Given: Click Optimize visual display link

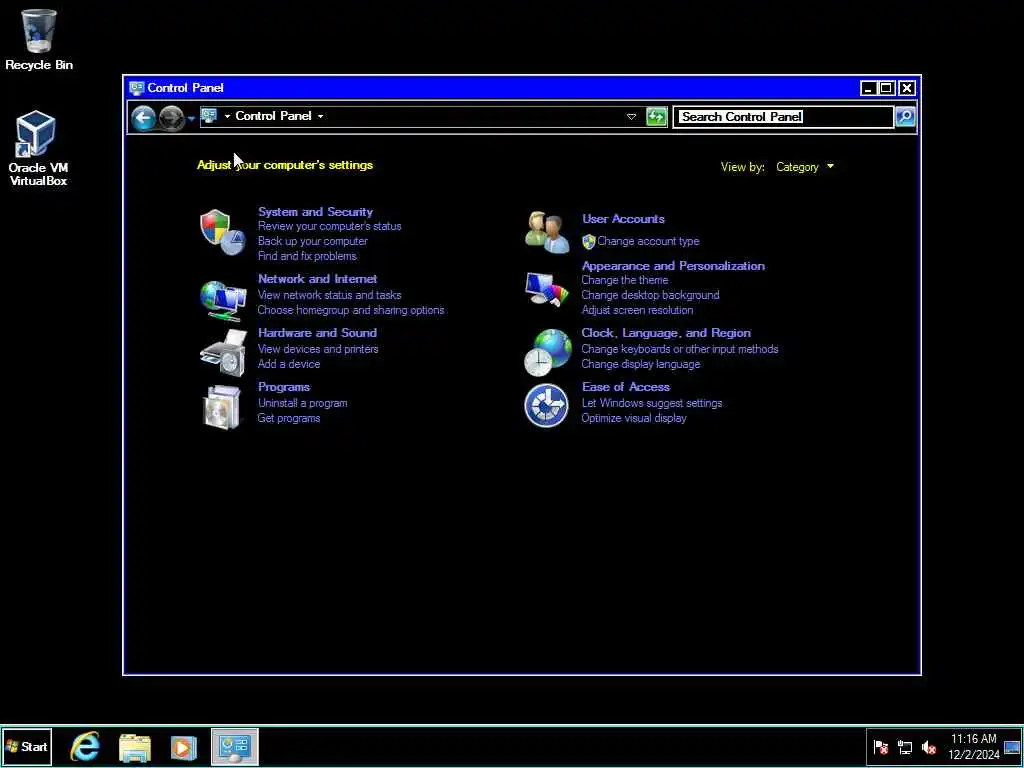Looking at the screenshot, I should (x=634, y=419).
